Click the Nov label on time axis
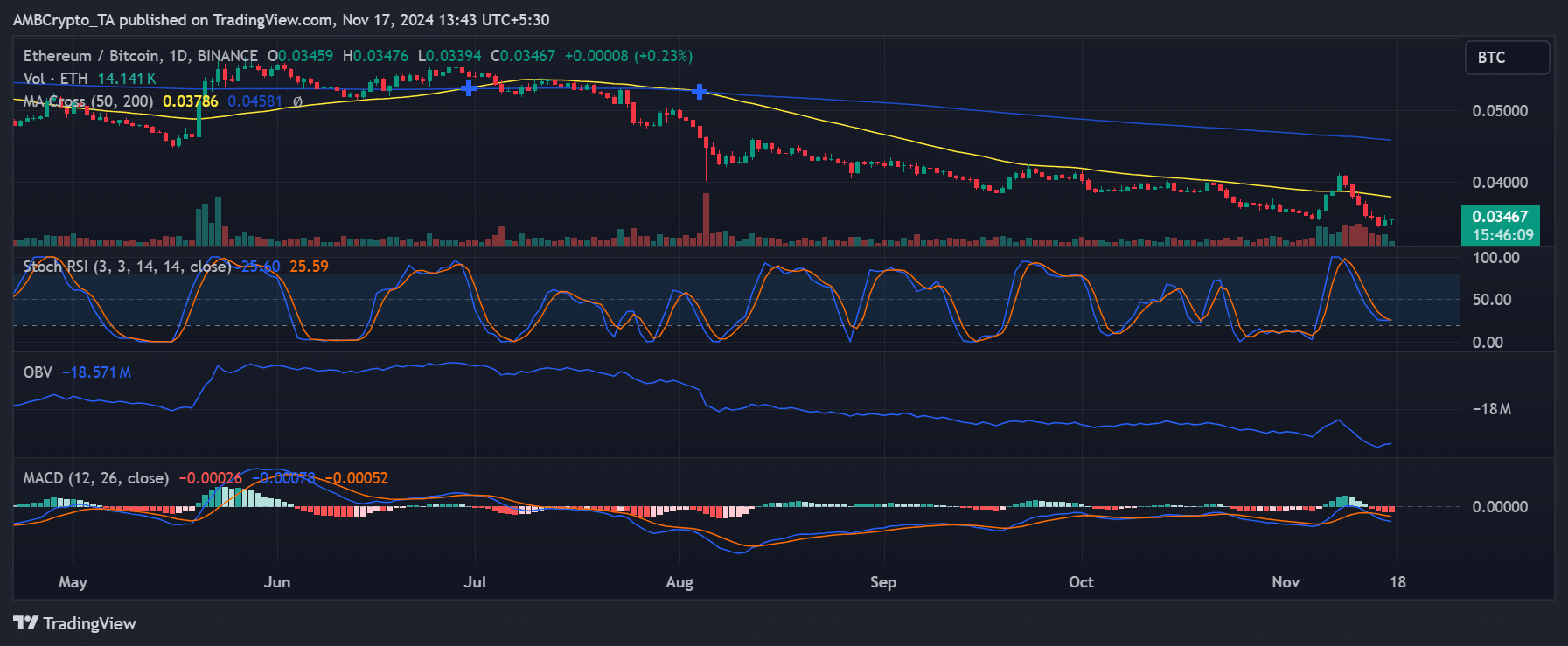The width and height of the screenshot is (1568, 646). point(1286,582)
